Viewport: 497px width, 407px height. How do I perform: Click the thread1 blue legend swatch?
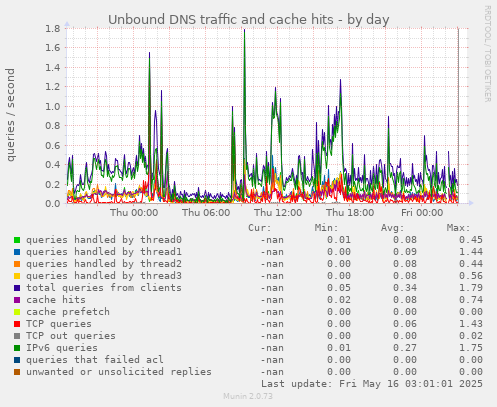point(17,252)
